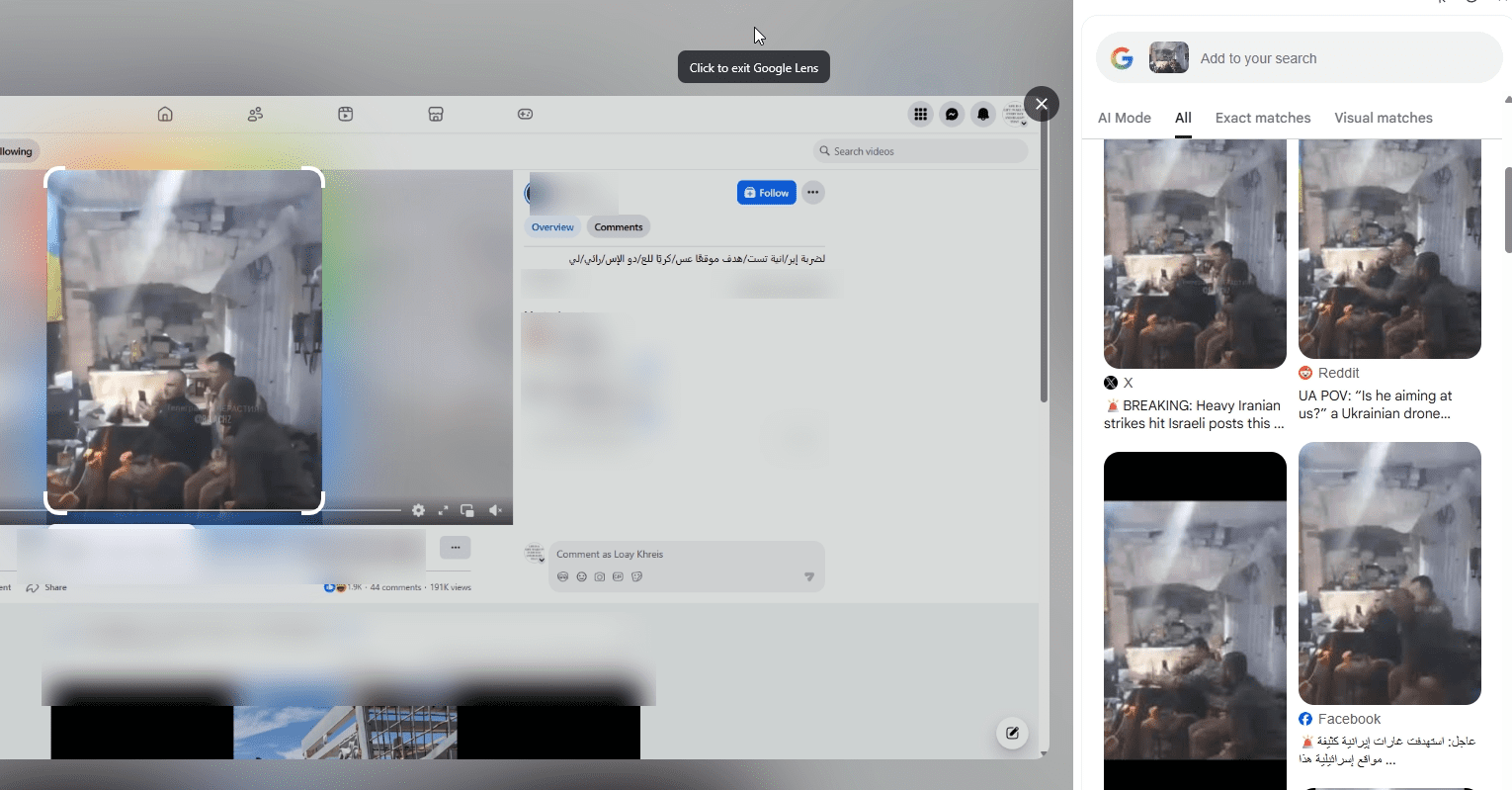Image resolution: width=1512 pixels, height=790 pixels.
Task: Click the blue Follow button
Action: pyautogui.click(x=766, y=193)
